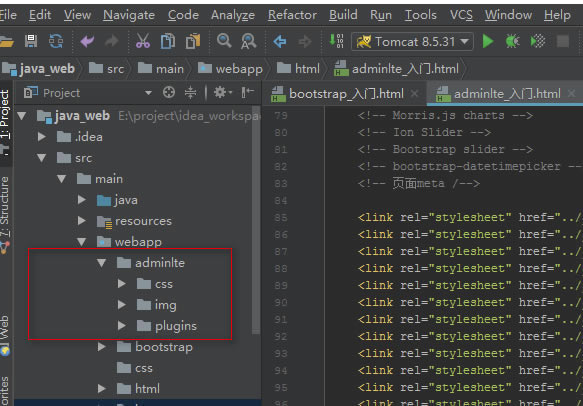Select the resources folder in tree
Viewport: 583px width, 406px height.
(143, 221)
